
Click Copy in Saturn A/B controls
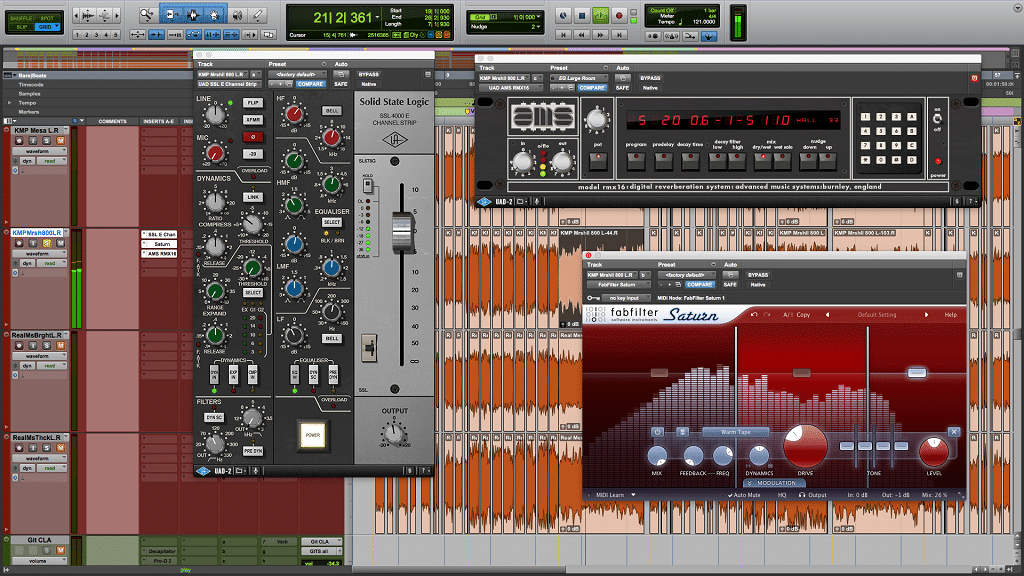[x=803, y=315]
